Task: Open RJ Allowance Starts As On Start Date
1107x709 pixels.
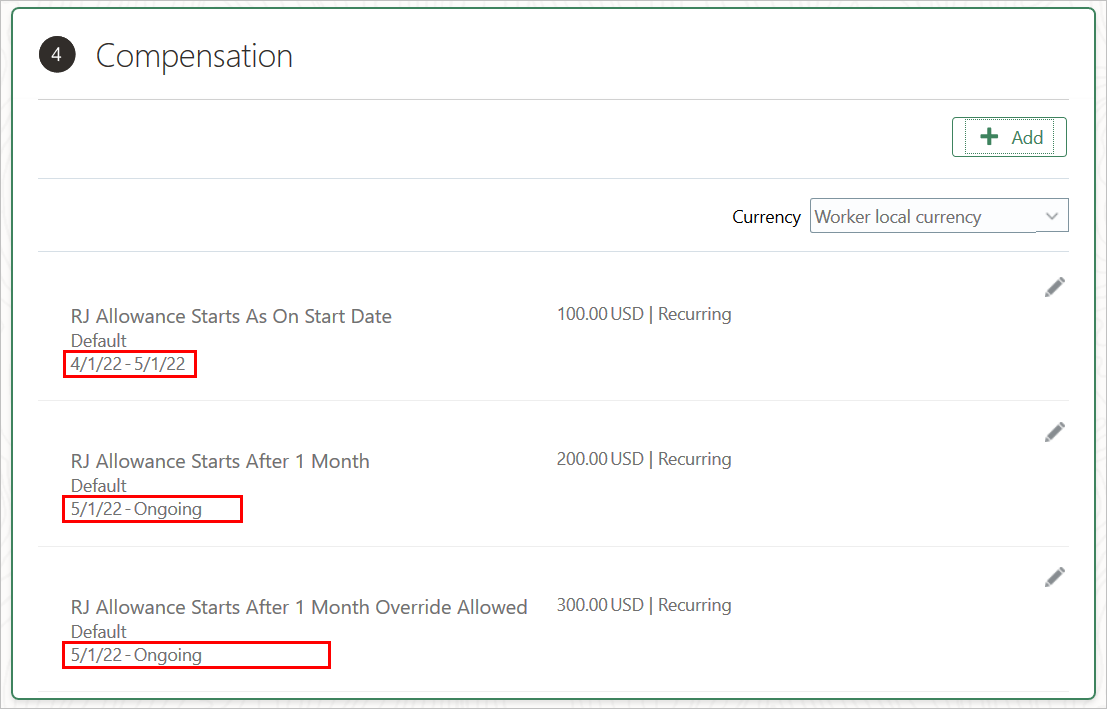Action: 231,316
